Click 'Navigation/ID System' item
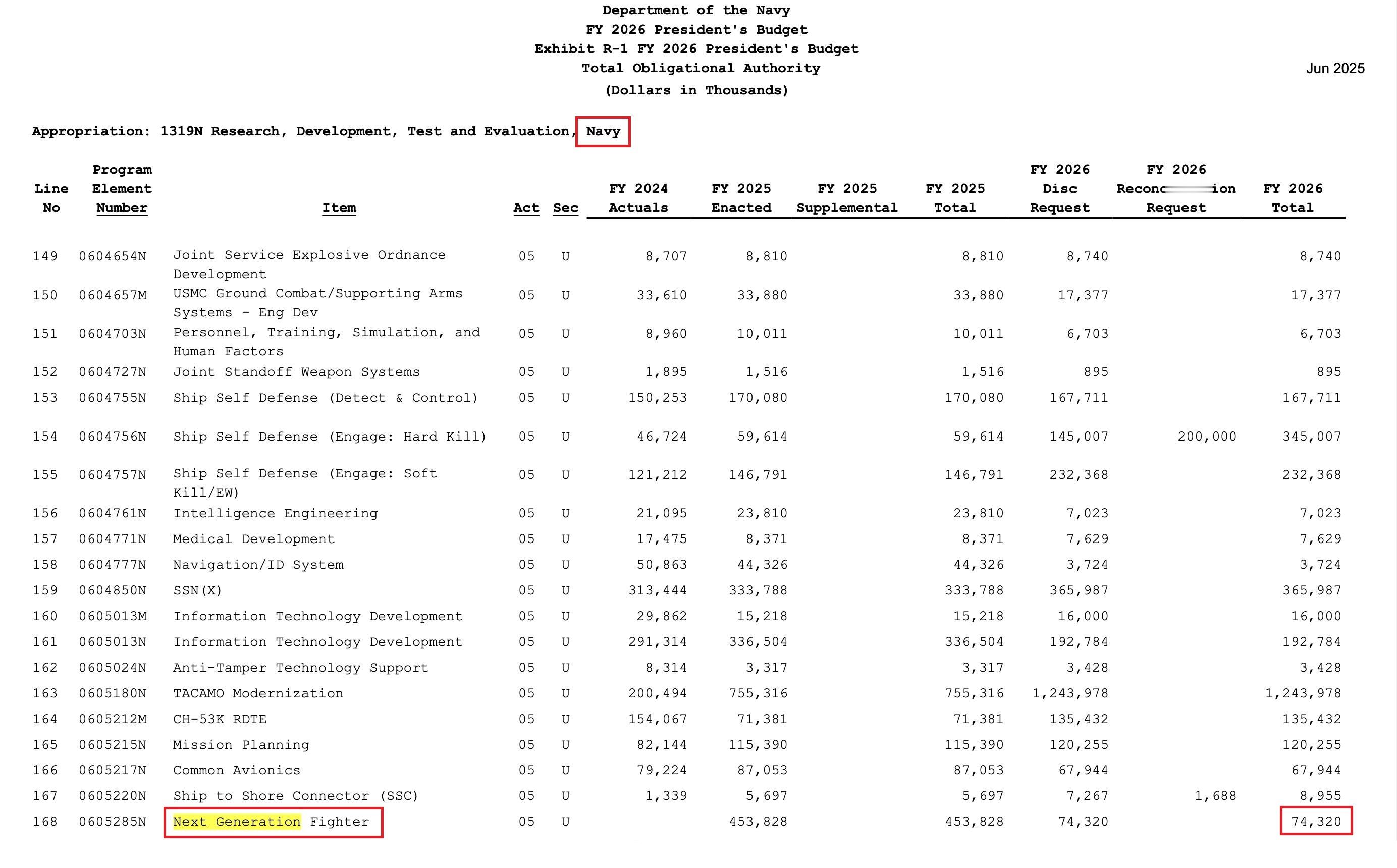The height and width of the screenshot is (868, 1397). (x=258, y=565)
